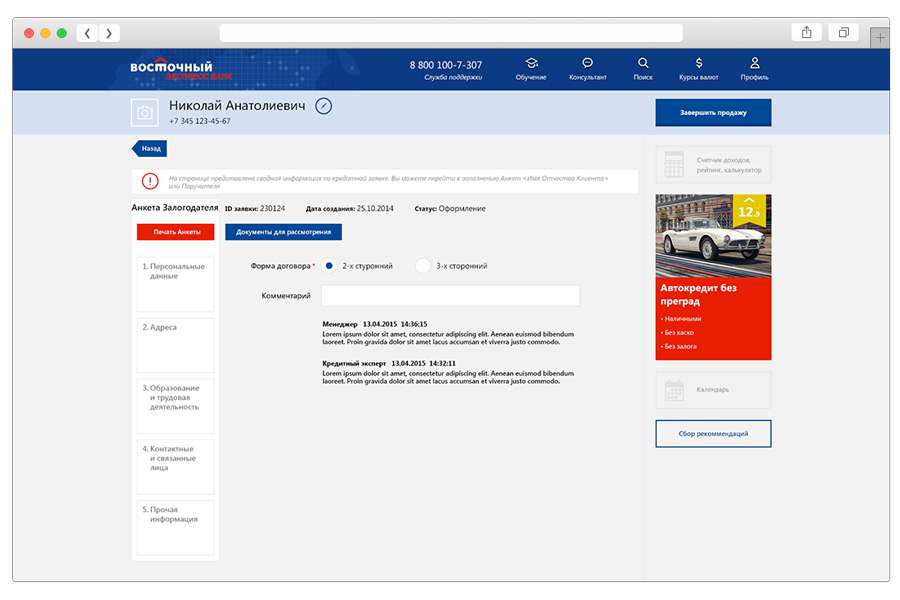Click into the Комментарий text field
The height and width of the screenshot is (600, 900).
tap(450, 296)
